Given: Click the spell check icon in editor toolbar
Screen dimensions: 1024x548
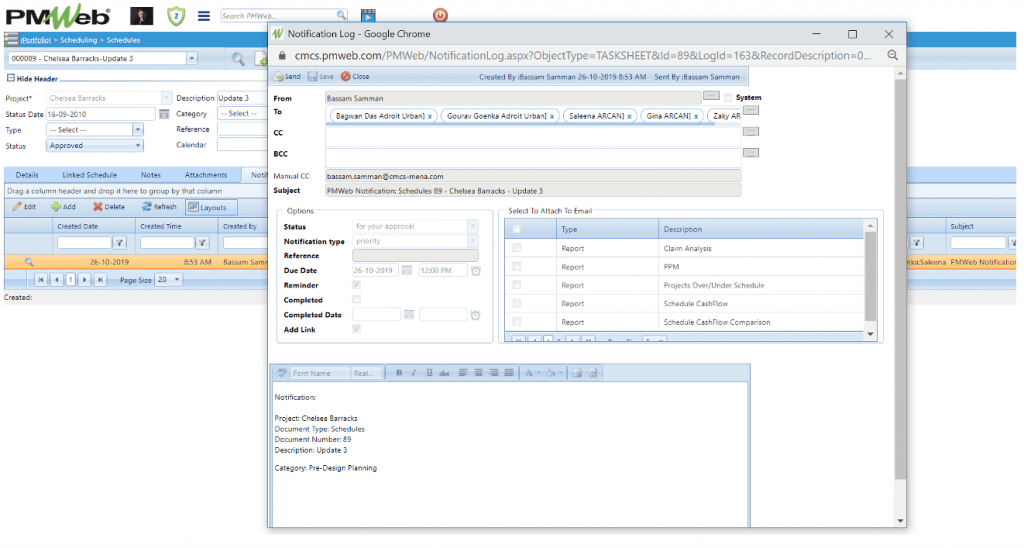Looking at the screenshot, I should pos(282,373).
